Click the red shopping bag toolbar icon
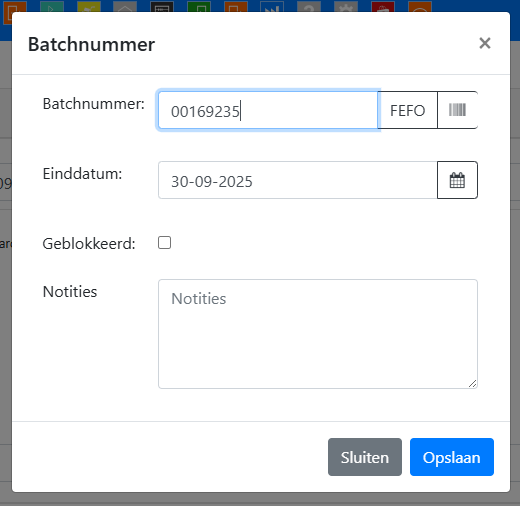This screenshot has width=520, height=506. (383, 7)
